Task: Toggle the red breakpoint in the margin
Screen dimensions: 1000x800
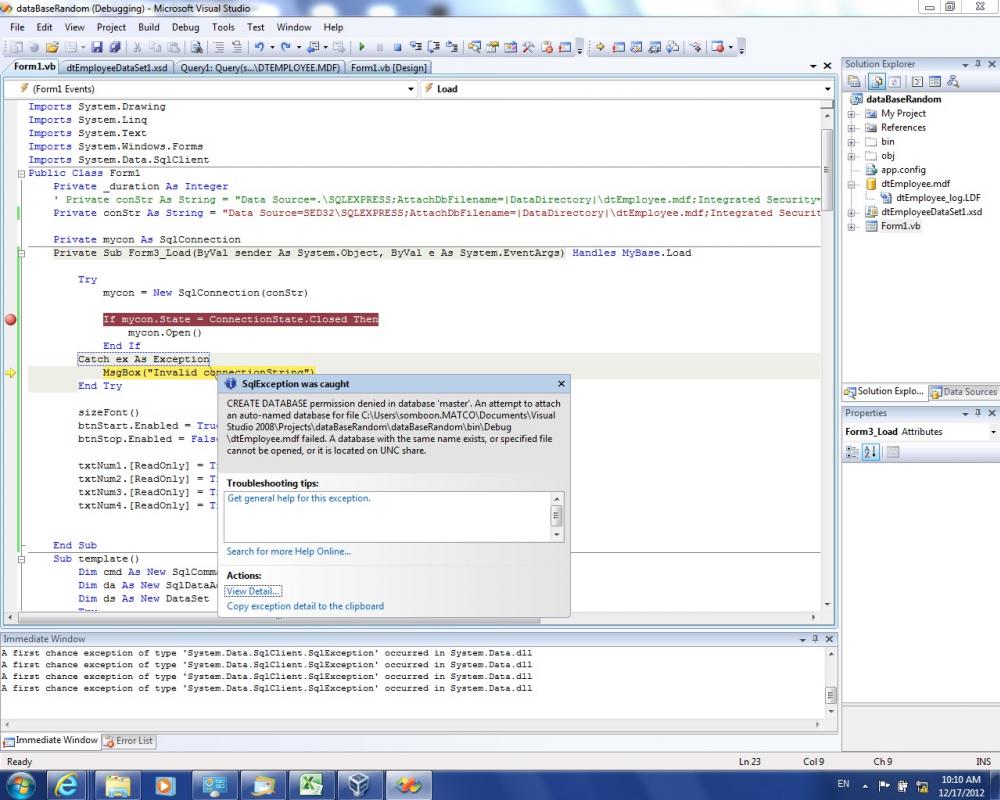Action: click(11, 320)
